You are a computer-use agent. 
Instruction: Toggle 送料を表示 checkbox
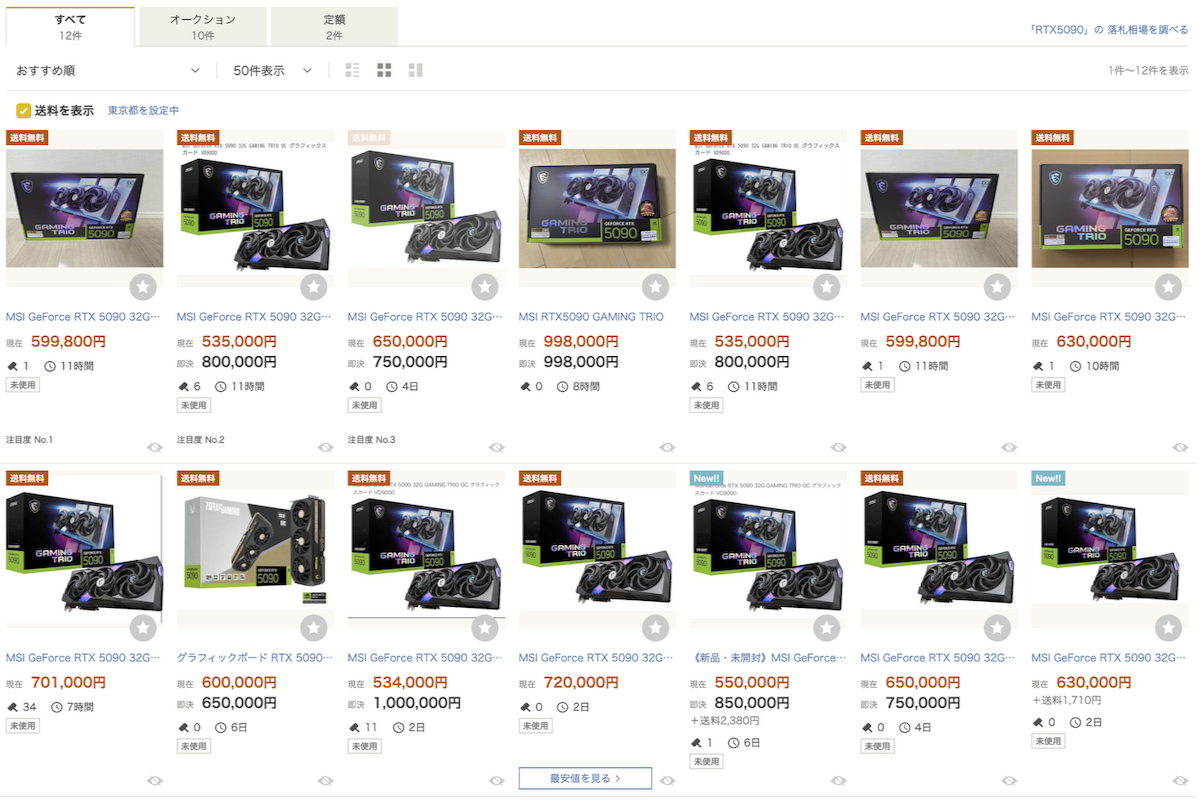[x=23, y=110]
